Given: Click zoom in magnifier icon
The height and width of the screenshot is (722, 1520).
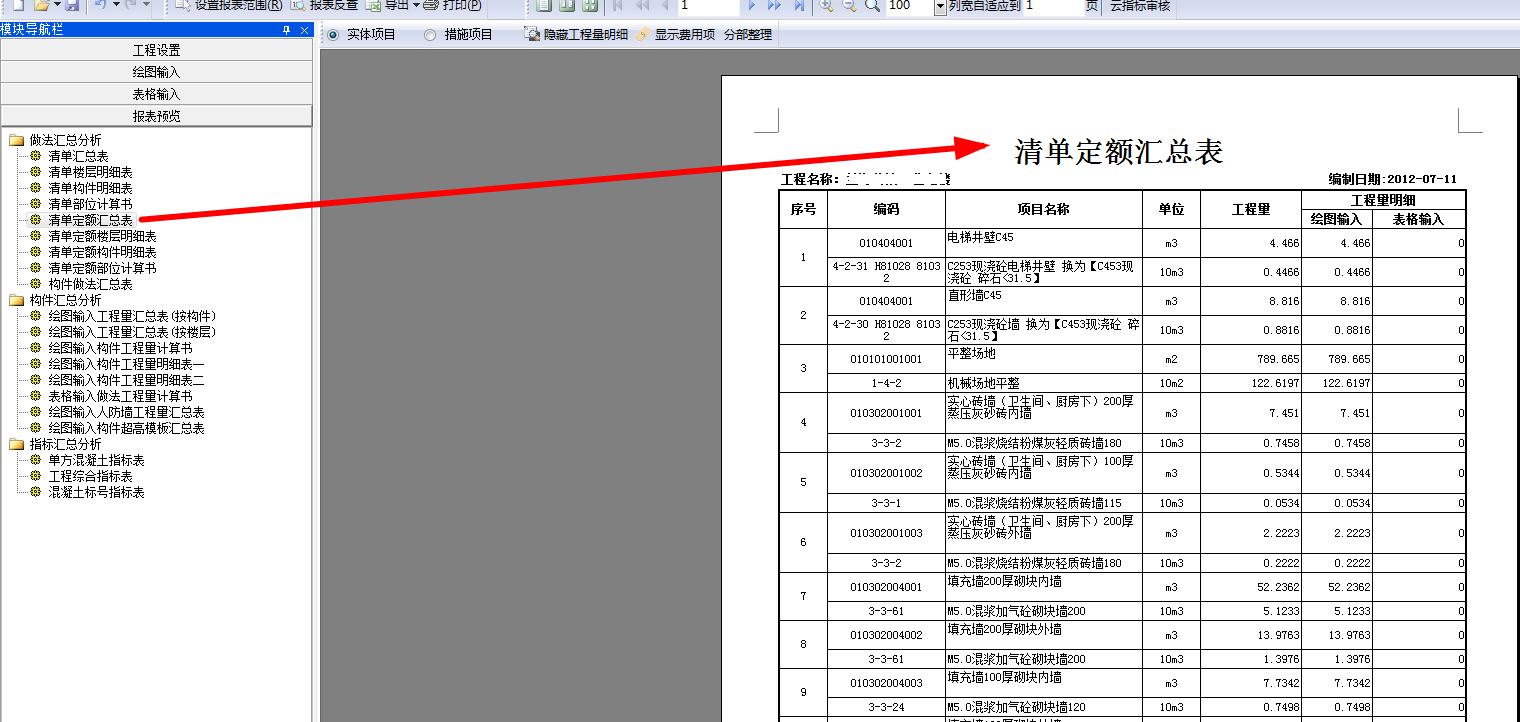Looking at the screenshot, I should tap(826, 5).
